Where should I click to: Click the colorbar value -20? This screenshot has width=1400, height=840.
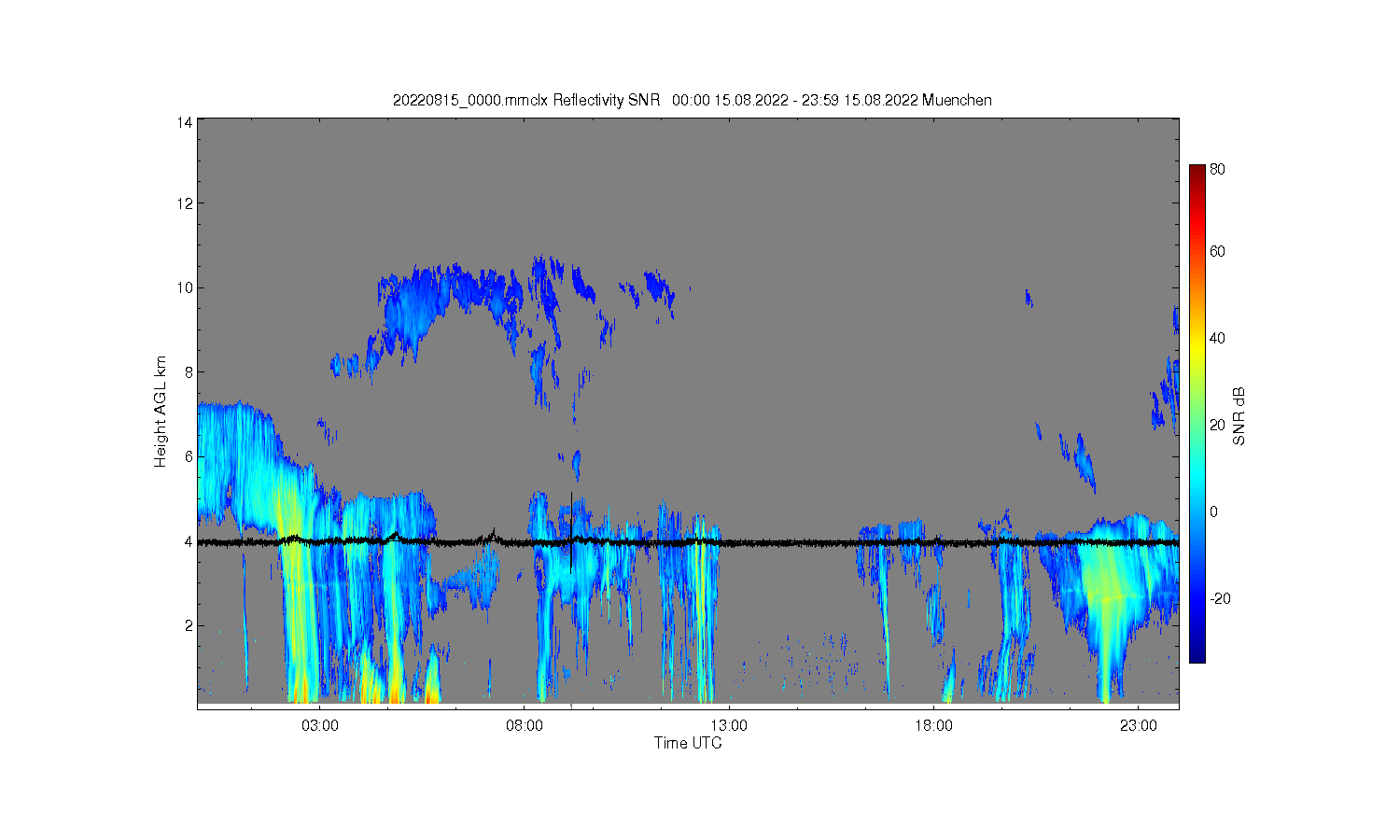tap(1220, 598)
